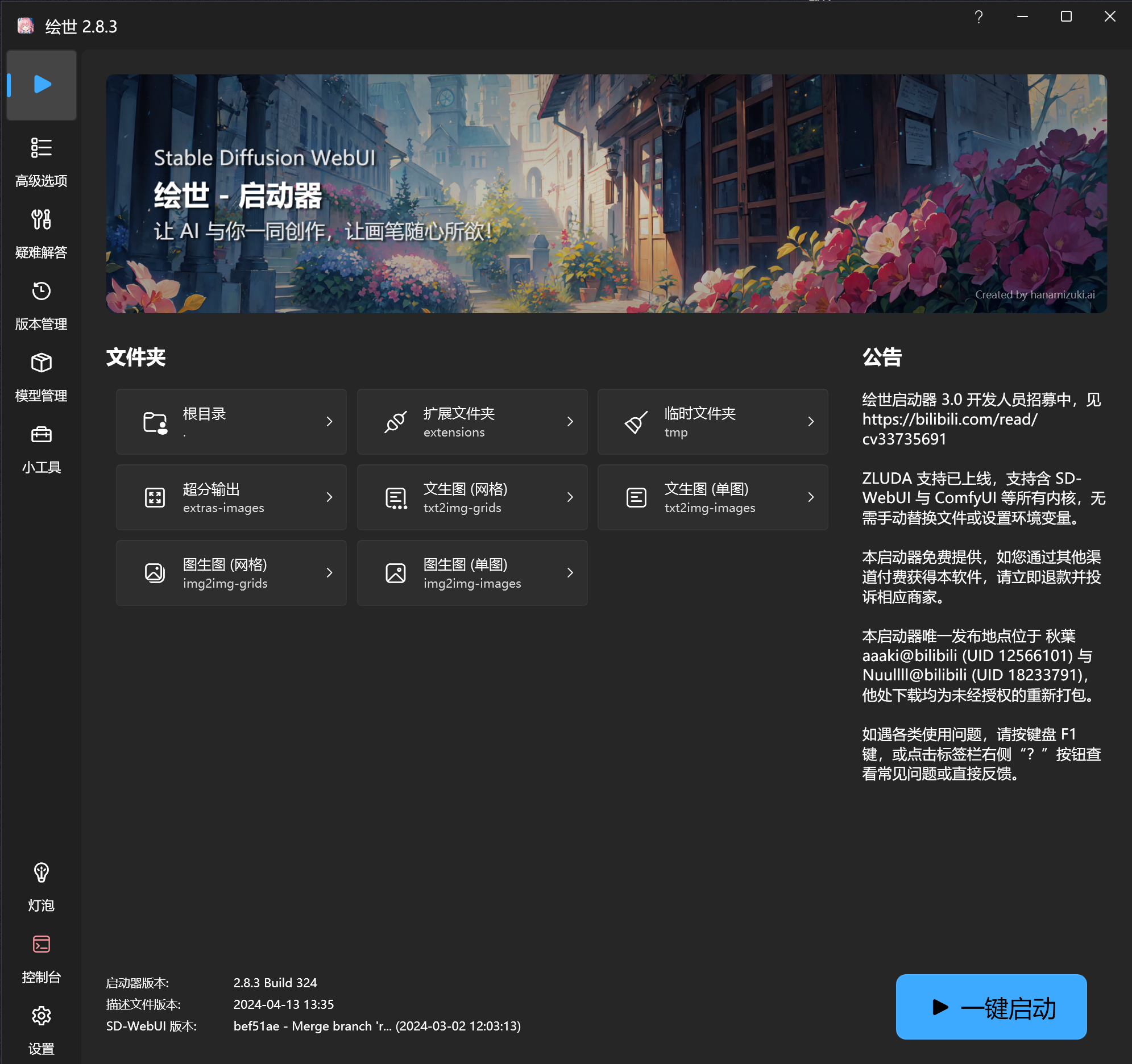
Task: Open 小工具 toolbox icon
Action: pyautogui.click(x=42, y=435)
